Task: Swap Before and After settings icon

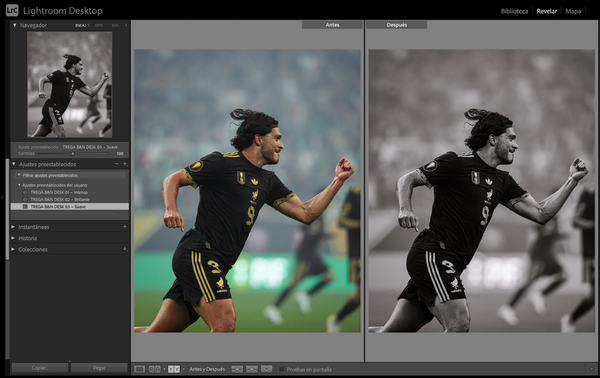Action: click(x=266, y=369)
